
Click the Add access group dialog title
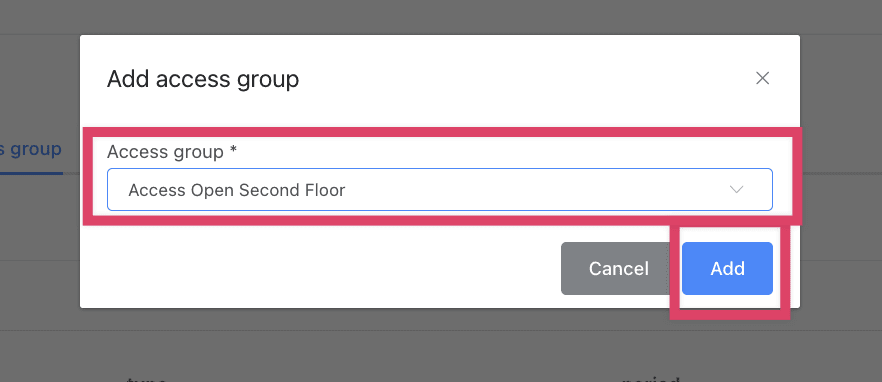203,79
